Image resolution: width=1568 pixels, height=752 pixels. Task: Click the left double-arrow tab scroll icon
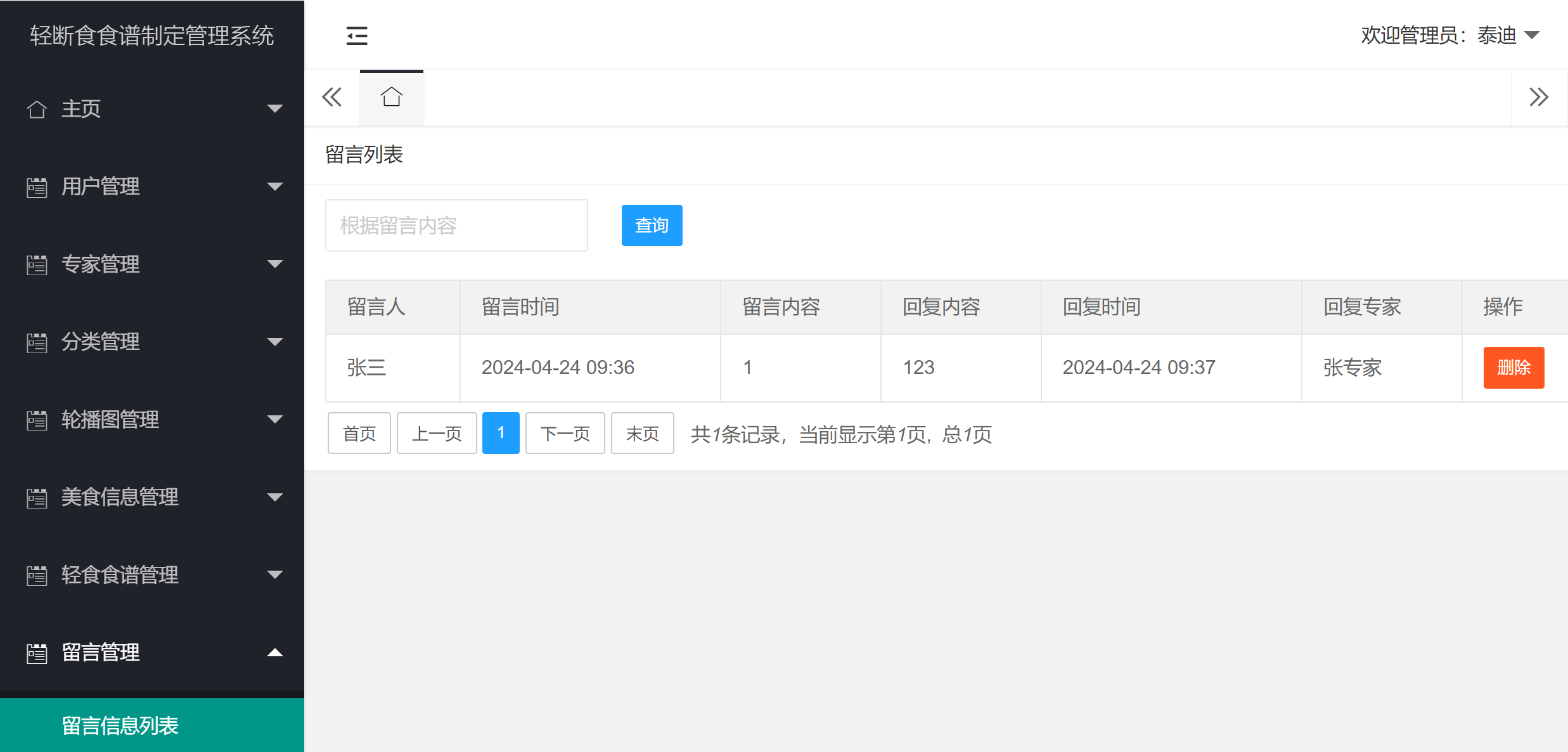pos(332,96)
